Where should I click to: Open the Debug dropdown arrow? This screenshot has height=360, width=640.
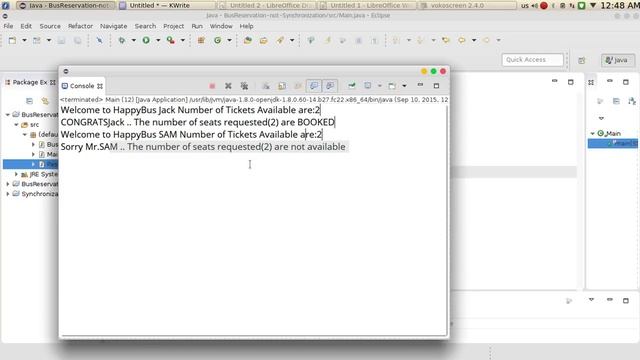pos(133,40)
